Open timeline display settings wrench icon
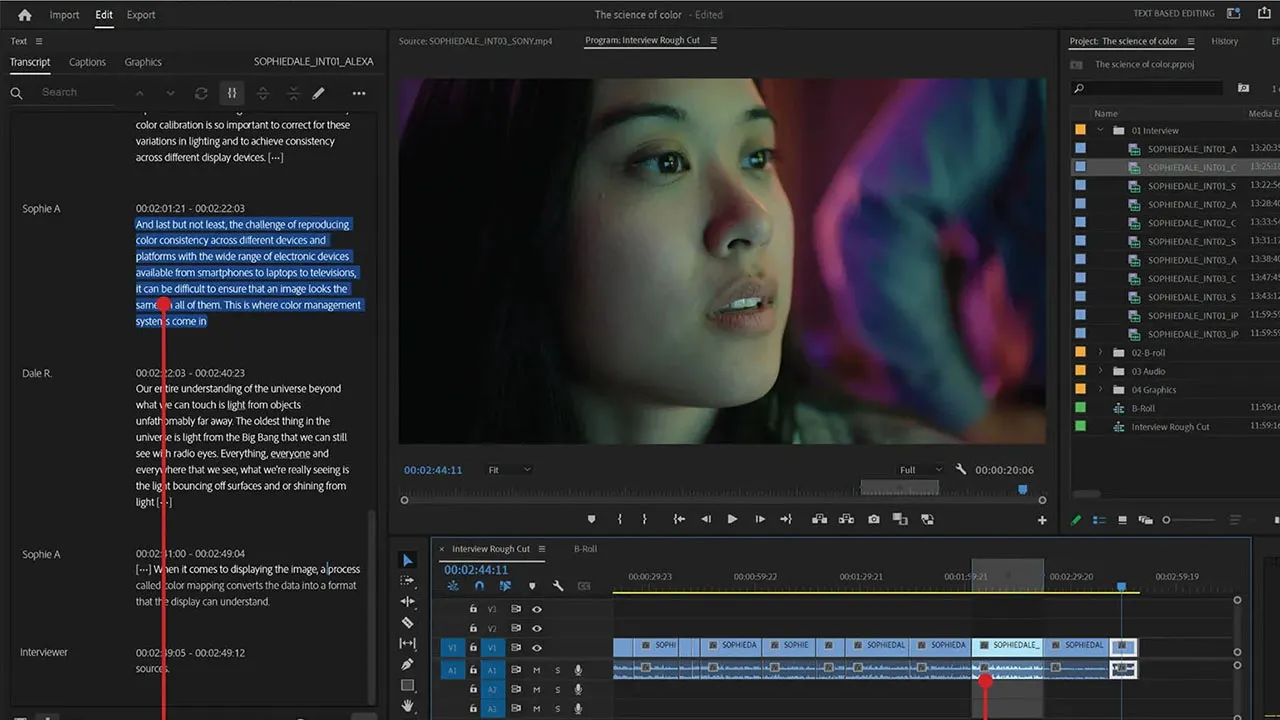This screenshot has width=1280, height=720. tap(558, 586)
